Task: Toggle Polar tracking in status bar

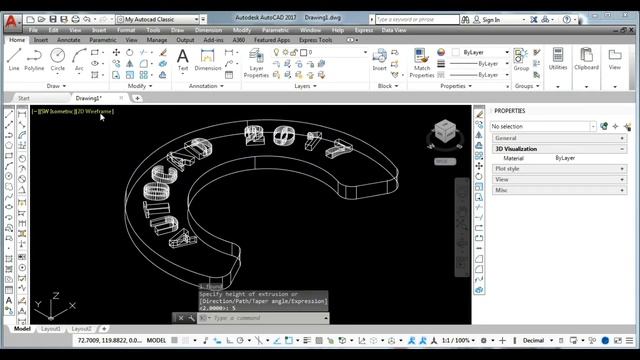Action: [240, 340]
